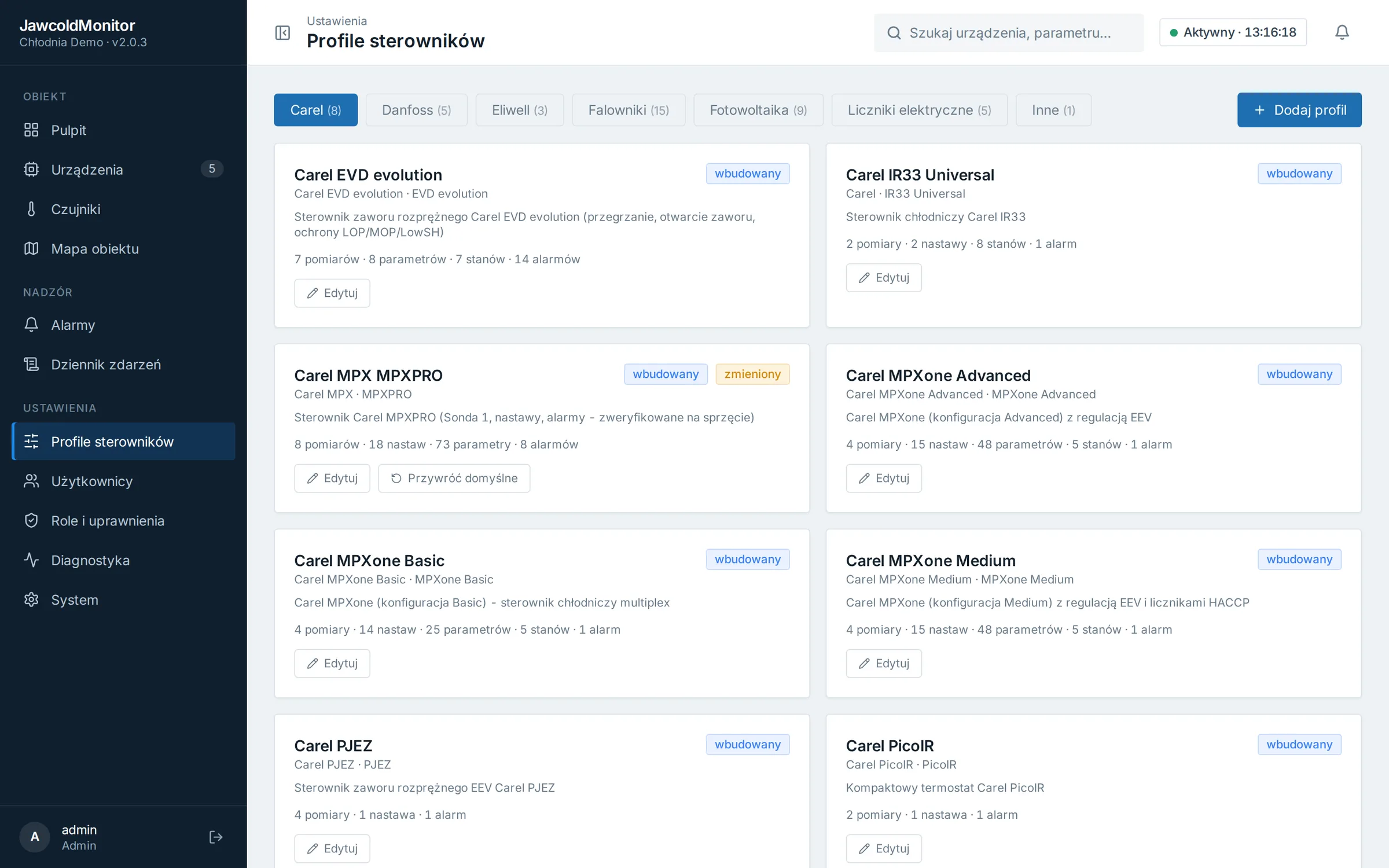Open System settings gear item
The width and height of the screenshot is (1389, 868).
(123, 599)
